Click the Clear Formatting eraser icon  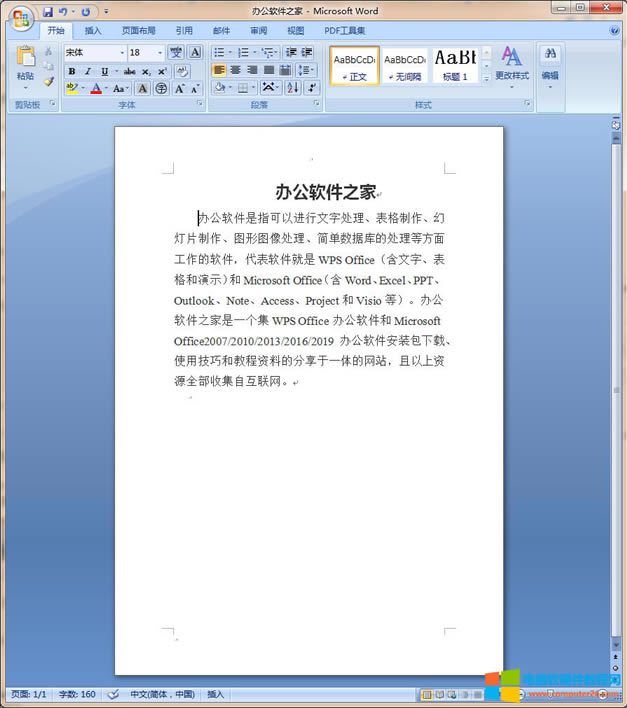pos(182,71)
